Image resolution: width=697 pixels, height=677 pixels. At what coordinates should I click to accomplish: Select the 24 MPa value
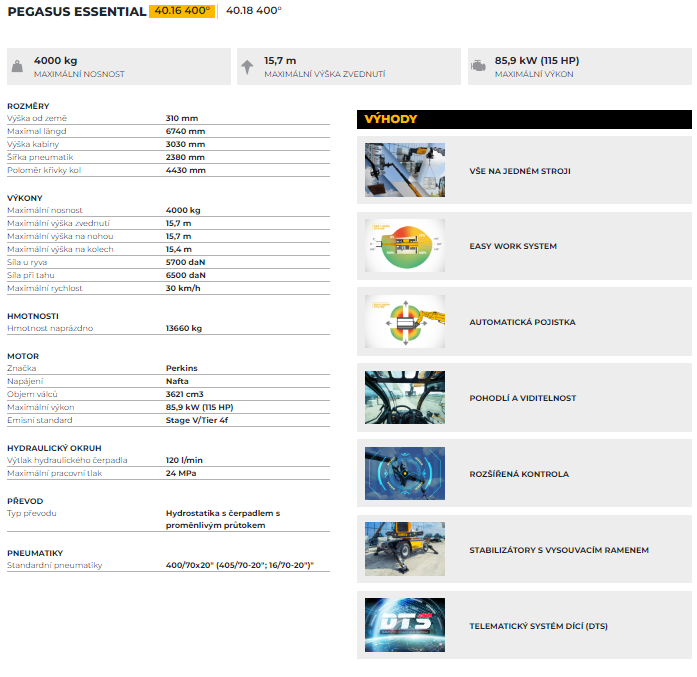tap(181, 473)
